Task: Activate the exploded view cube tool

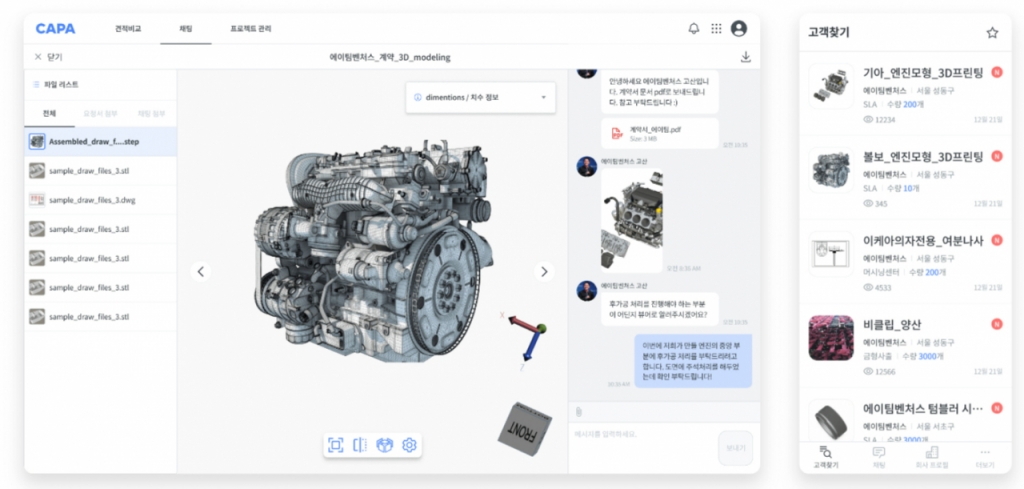Action: point(385,445)
